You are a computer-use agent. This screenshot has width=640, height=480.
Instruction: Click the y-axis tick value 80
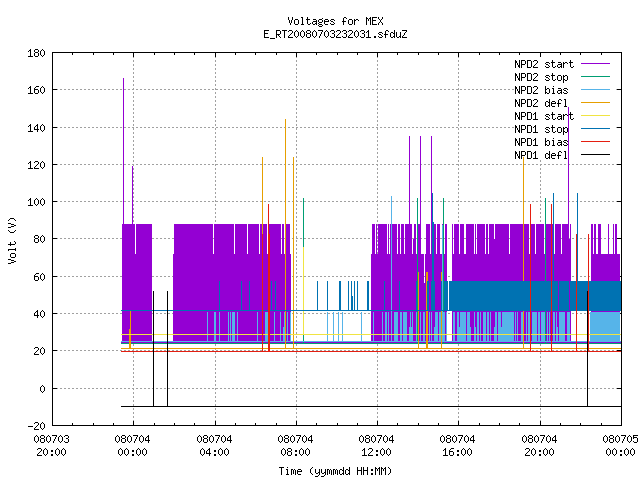(39, 239)
